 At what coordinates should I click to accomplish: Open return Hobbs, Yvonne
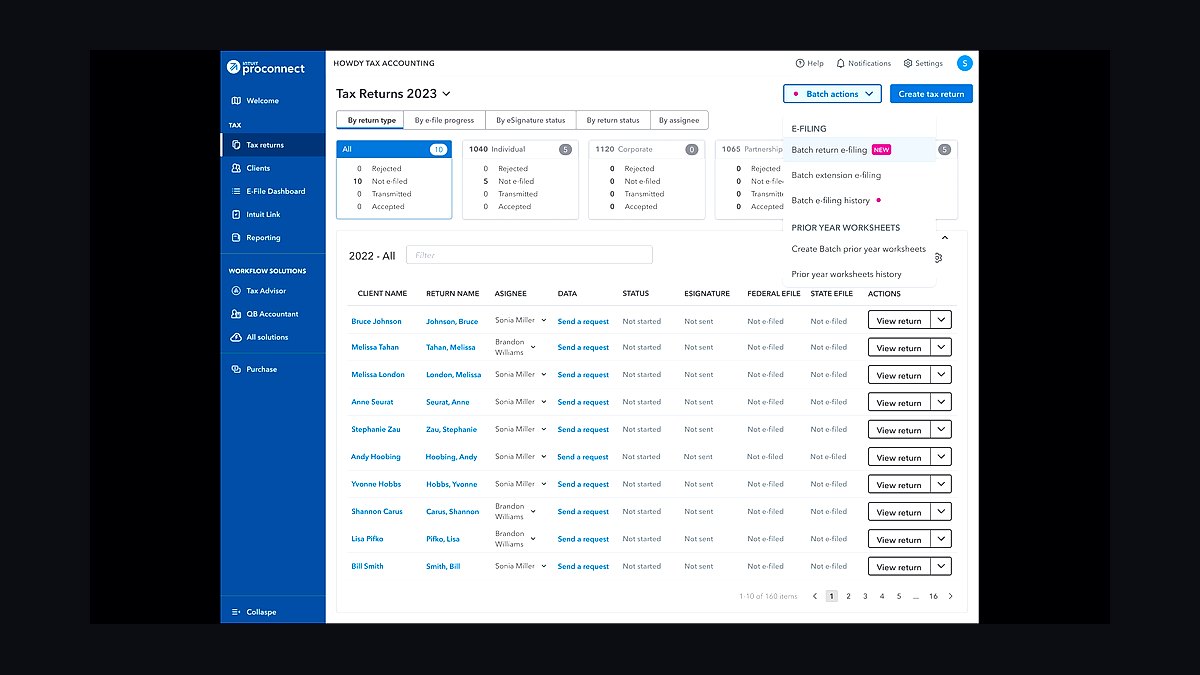coord(452,484)
